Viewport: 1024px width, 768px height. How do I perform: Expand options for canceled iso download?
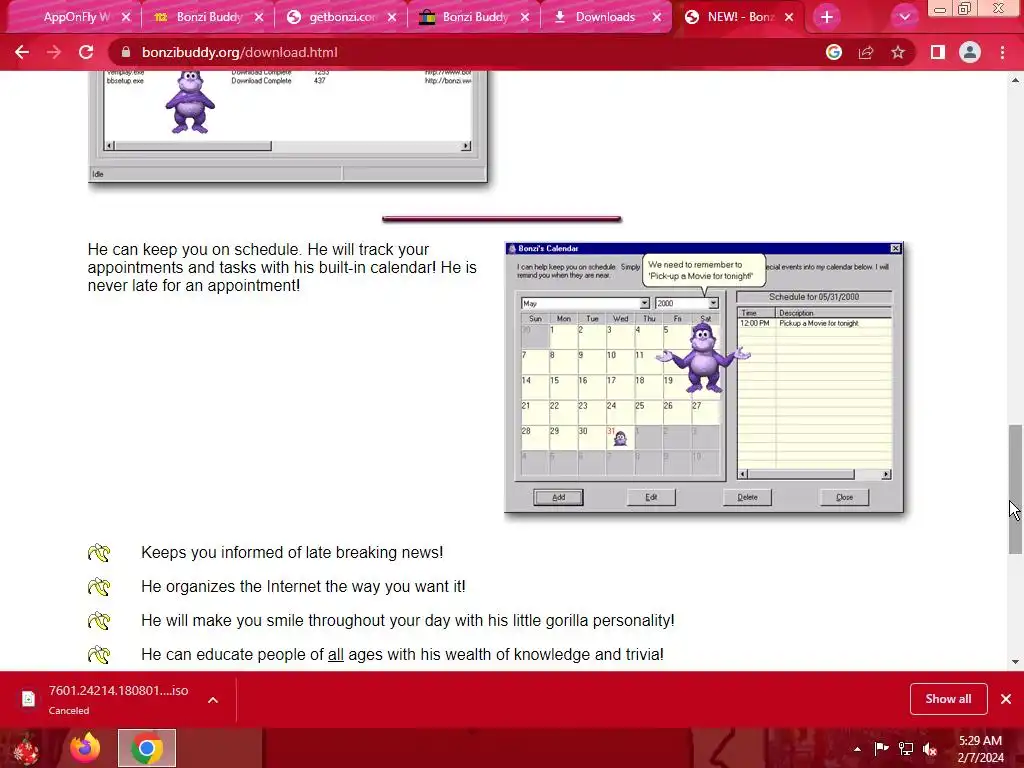(x=213, y=700)
